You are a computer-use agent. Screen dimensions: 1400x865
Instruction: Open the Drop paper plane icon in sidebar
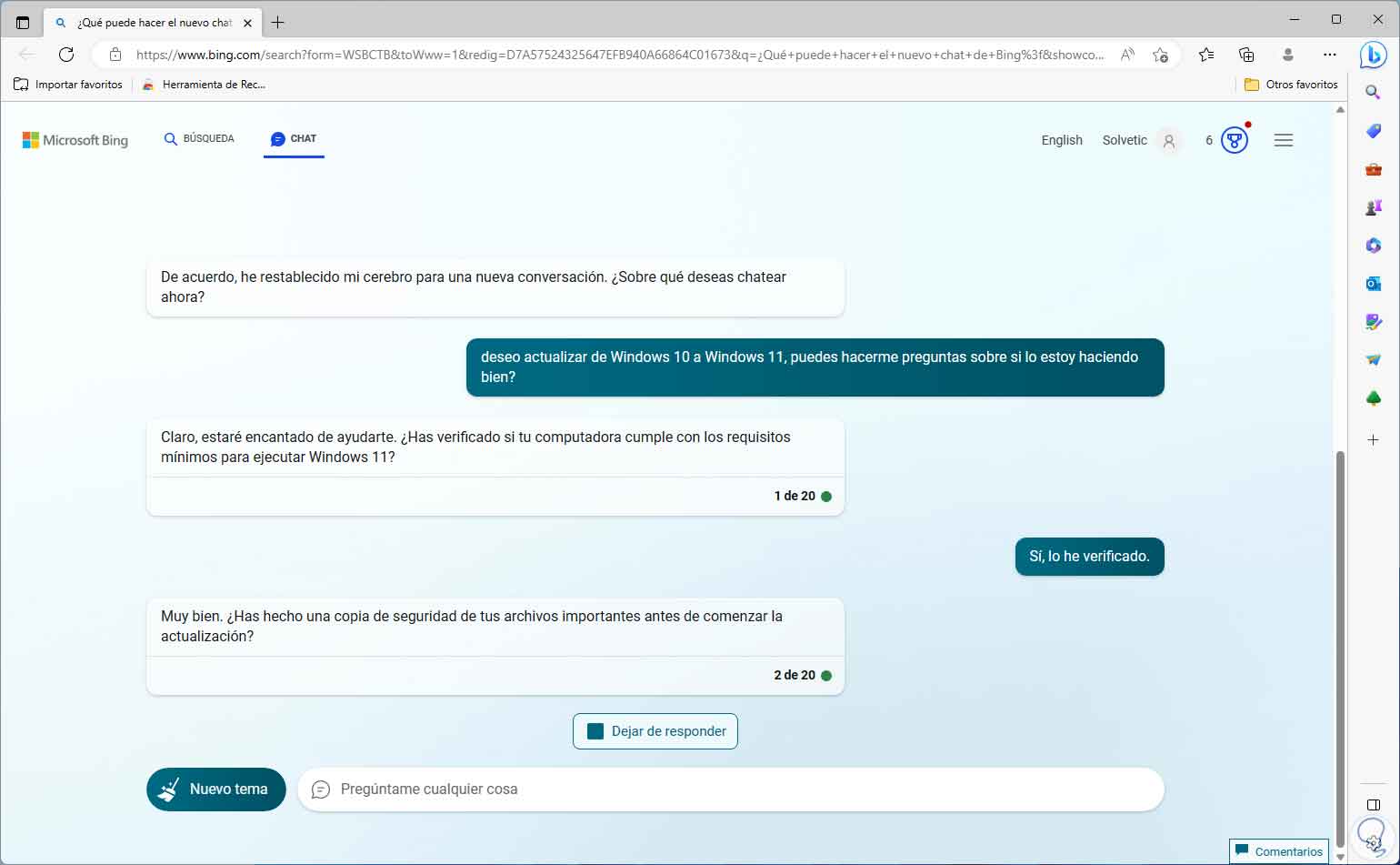click(1373, 360)
